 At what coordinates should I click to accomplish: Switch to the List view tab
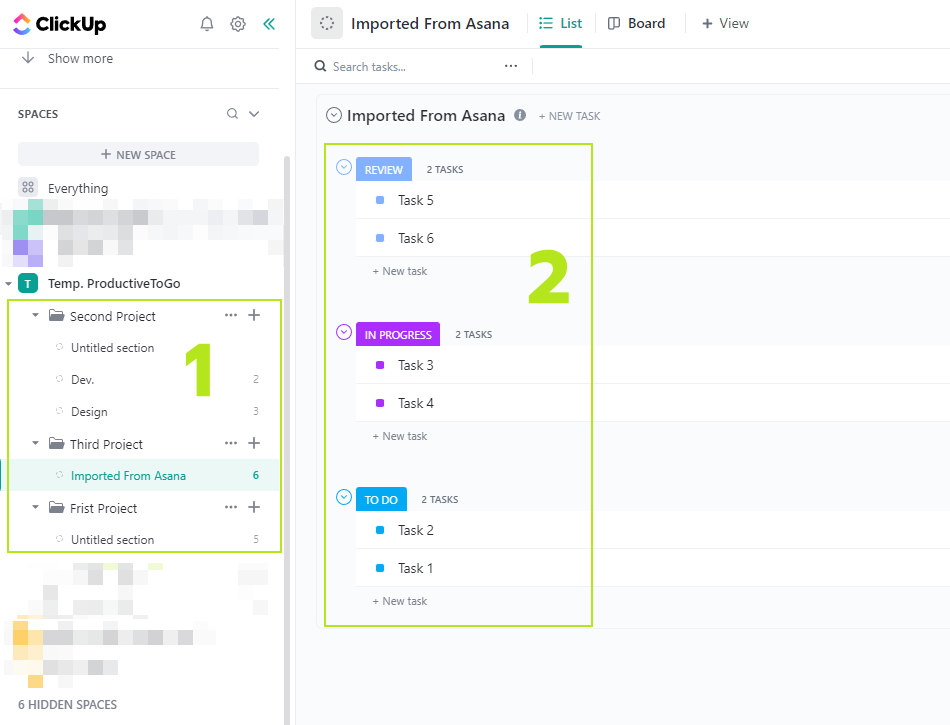pyautogui.click(x=560, y=23)
